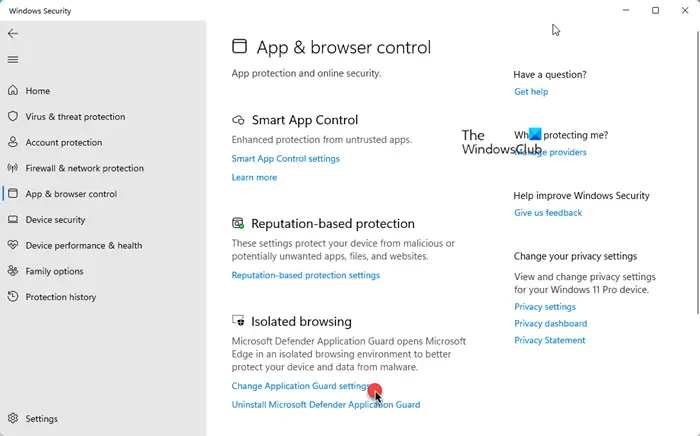
Task: Go to Virus & threat protection
Action: pos(75,117)
